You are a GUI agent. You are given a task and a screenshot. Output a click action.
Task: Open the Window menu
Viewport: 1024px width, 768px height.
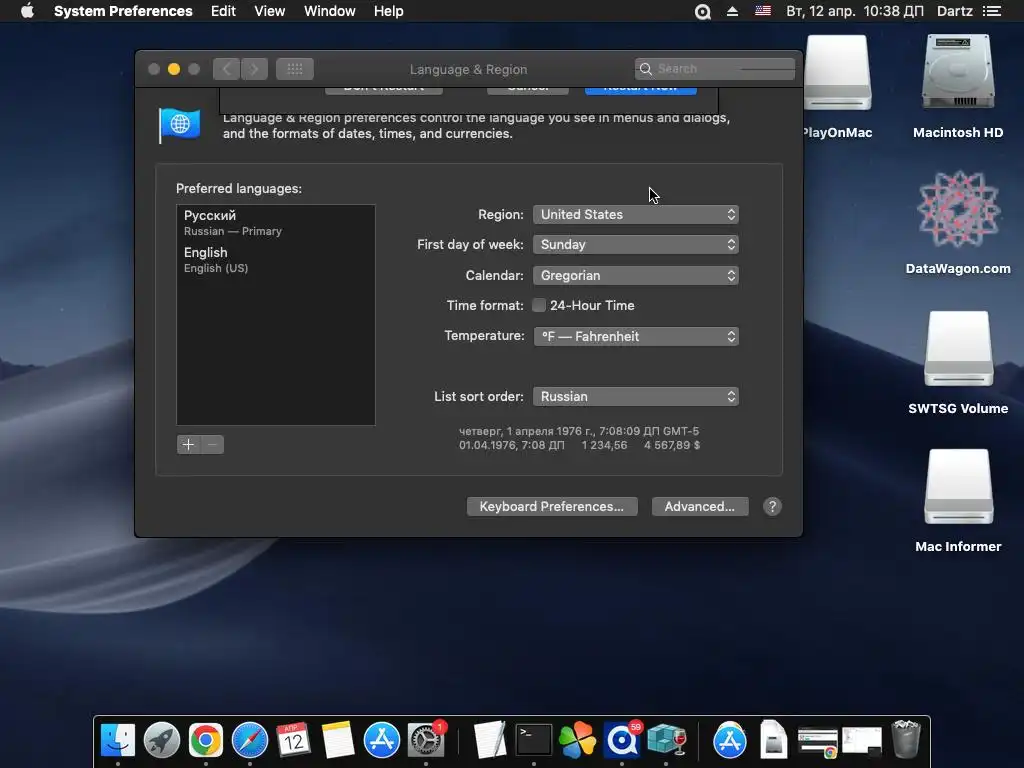[x=329, y=11]
